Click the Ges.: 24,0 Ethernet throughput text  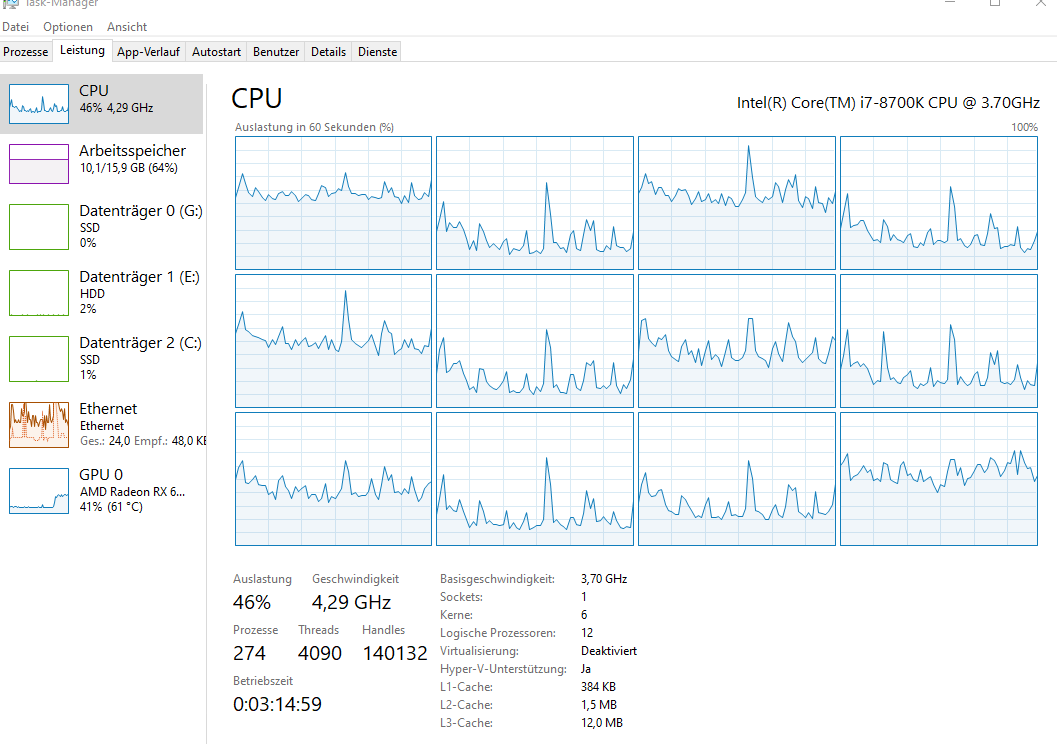105,441
